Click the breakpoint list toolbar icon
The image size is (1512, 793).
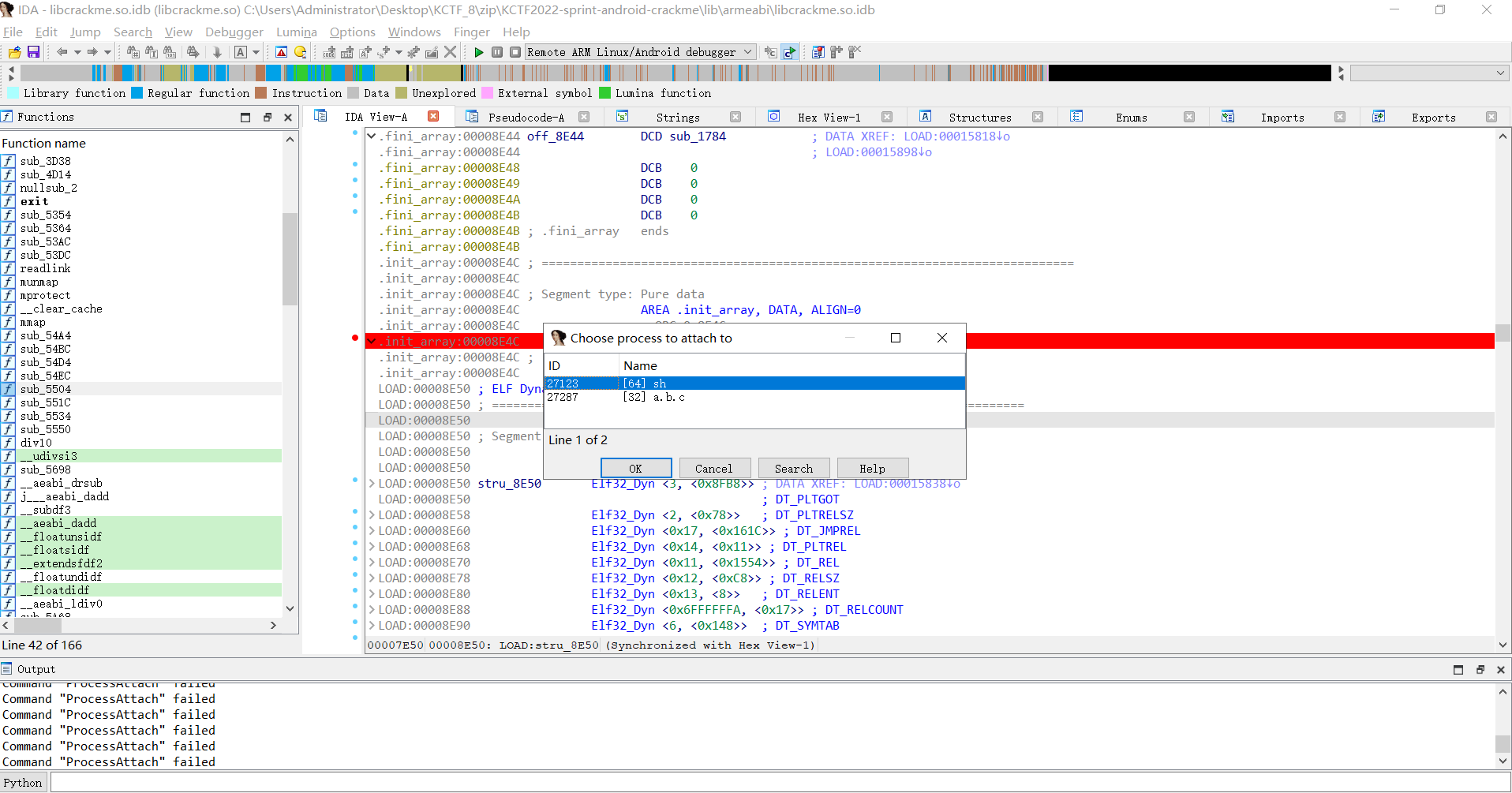(818, 52)
